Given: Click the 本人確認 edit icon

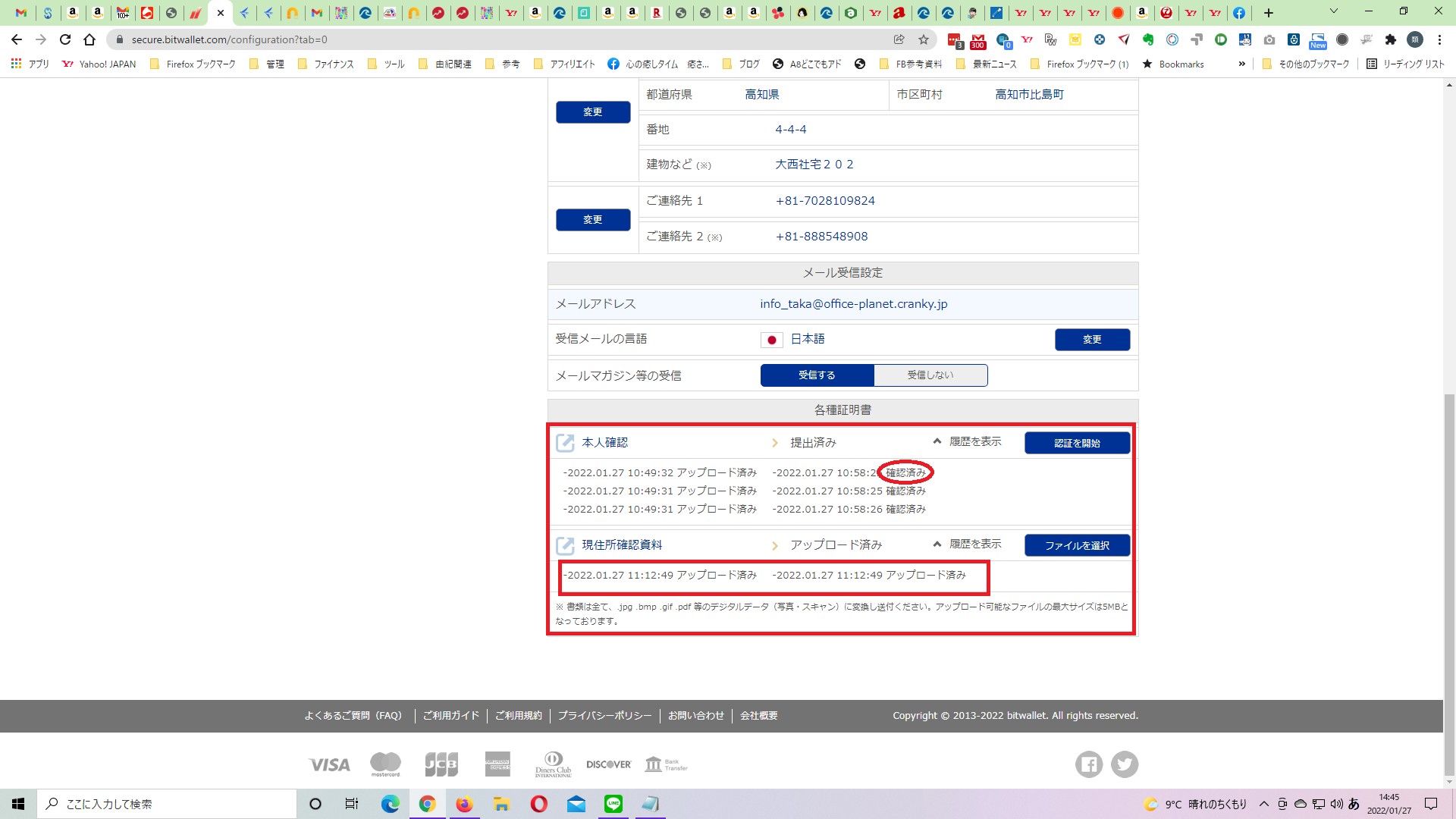Looking at the screenshot, I should [565, 443].
